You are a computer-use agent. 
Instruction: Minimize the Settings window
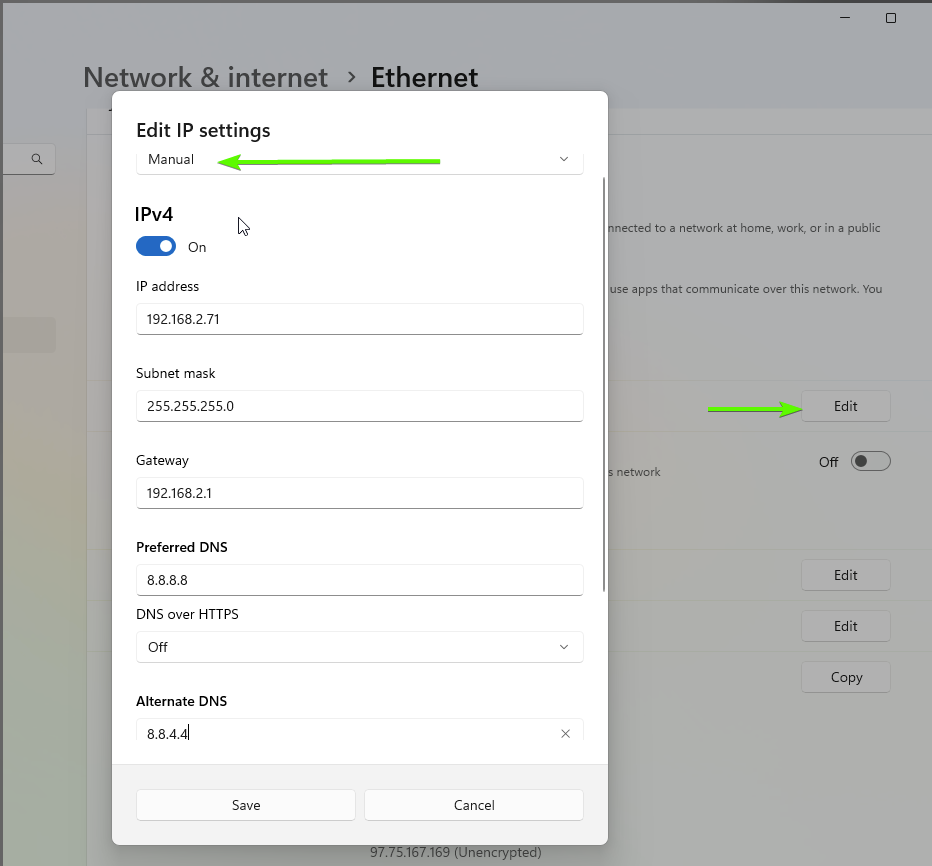(845, 18)
